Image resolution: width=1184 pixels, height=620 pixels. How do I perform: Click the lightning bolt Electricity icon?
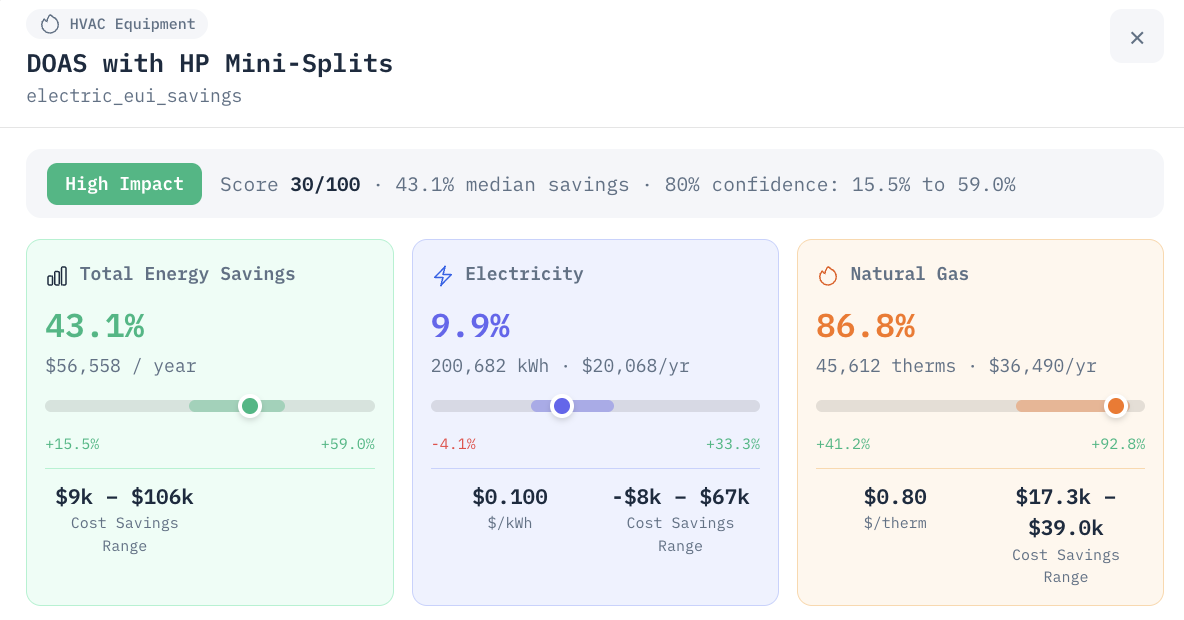point(442,276)
